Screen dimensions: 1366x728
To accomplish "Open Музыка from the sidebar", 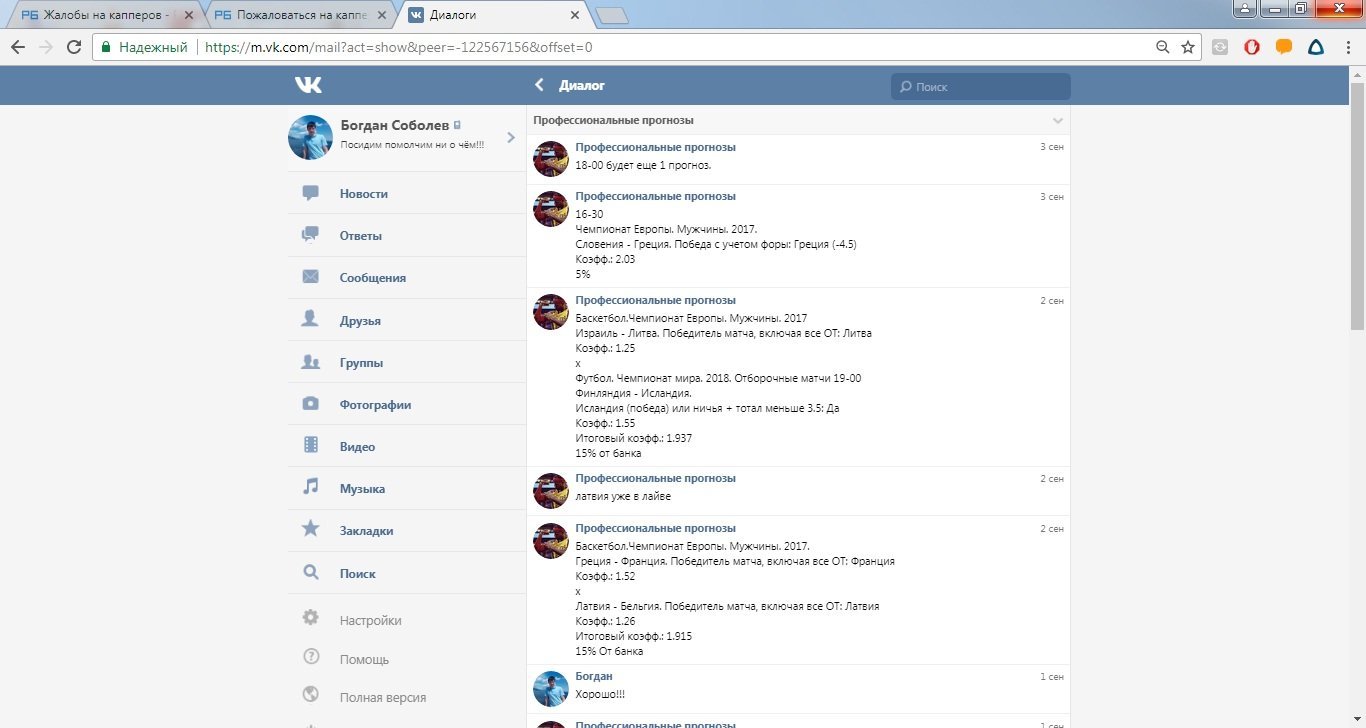I will [362, 489].
